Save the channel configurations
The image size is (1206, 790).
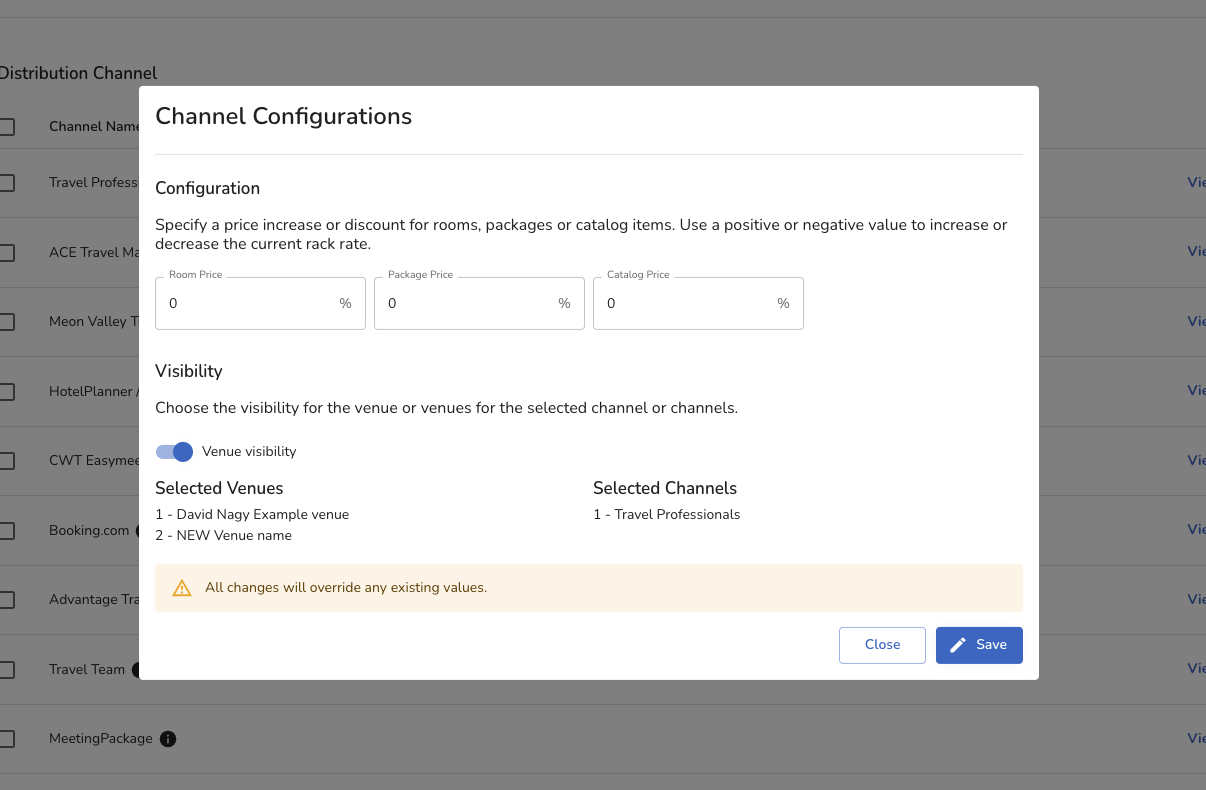(979, 645)
